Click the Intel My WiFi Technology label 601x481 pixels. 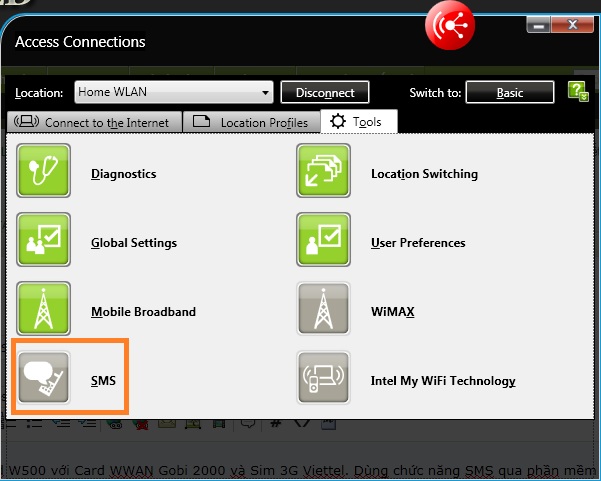(443, 381)
